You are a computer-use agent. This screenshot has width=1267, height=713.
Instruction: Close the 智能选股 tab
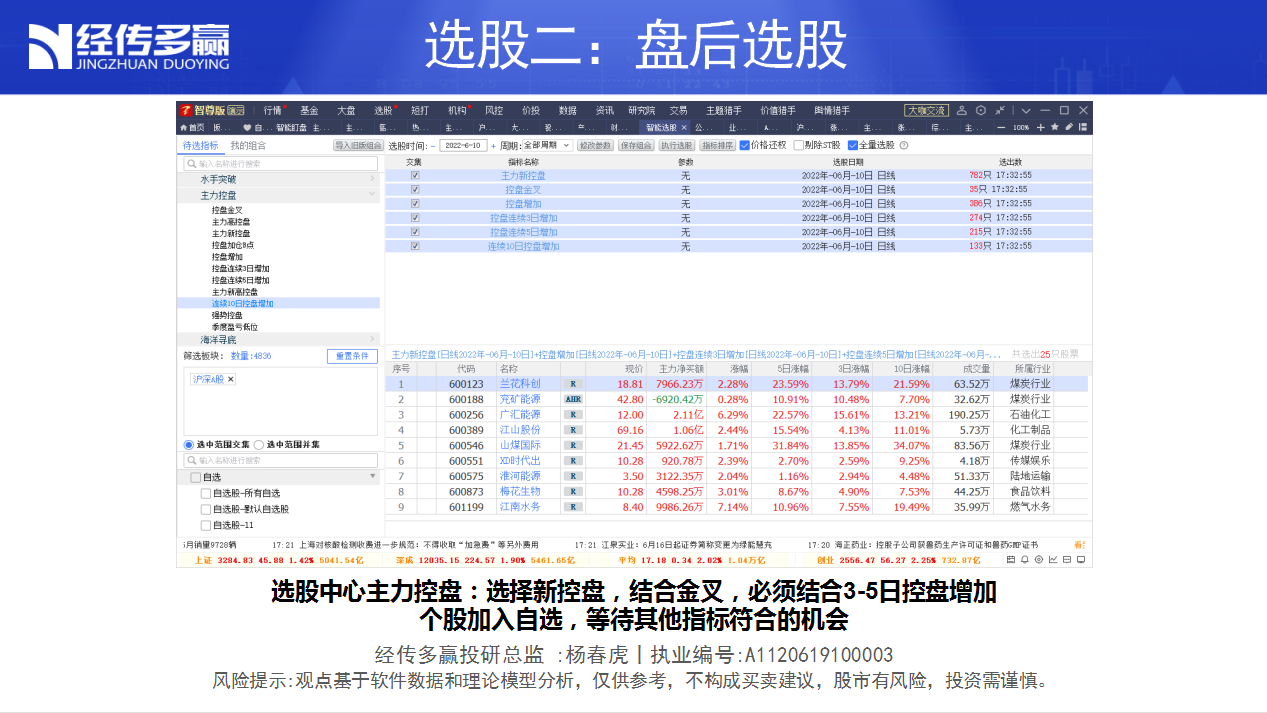pos(684,128)
